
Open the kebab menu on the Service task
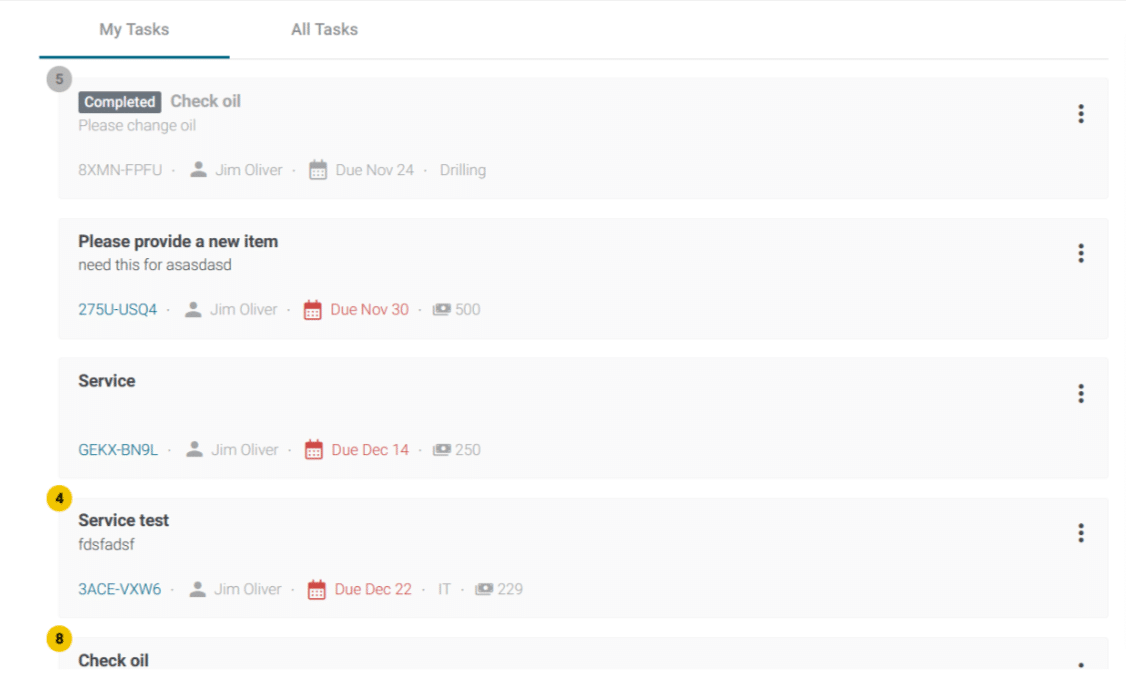pyautogui.click(x=1081, y=393)
